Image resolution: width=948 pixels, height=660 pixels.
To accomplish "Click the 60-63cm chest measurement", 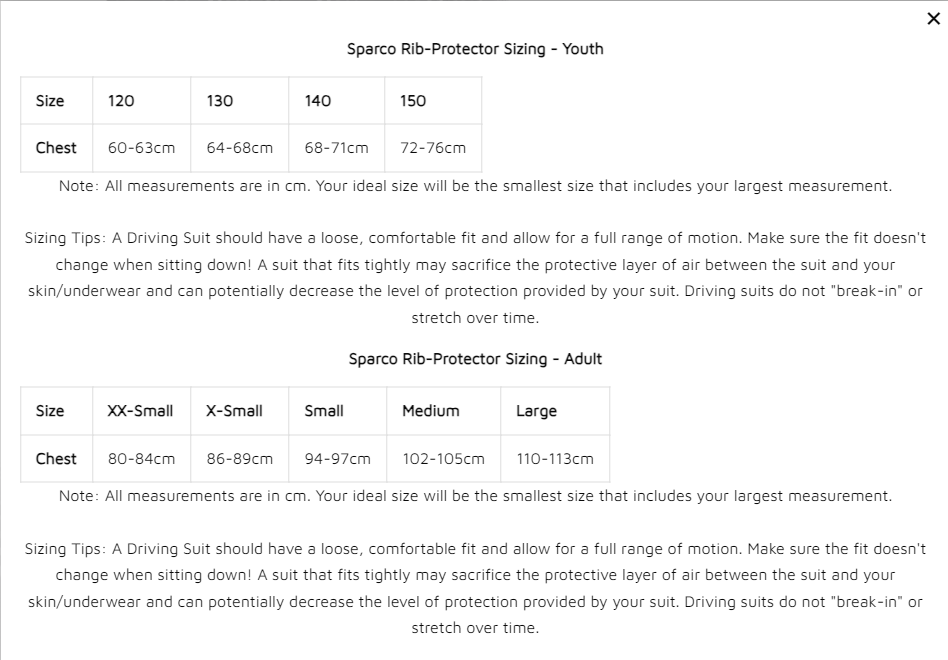I will tap(141, 148).
